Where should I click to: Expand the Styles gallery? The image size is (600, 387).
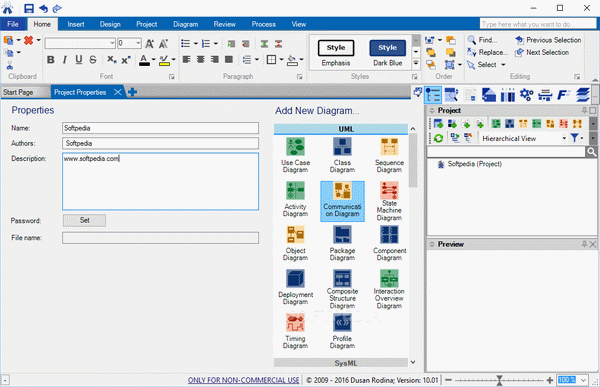[x=416, y=64]
